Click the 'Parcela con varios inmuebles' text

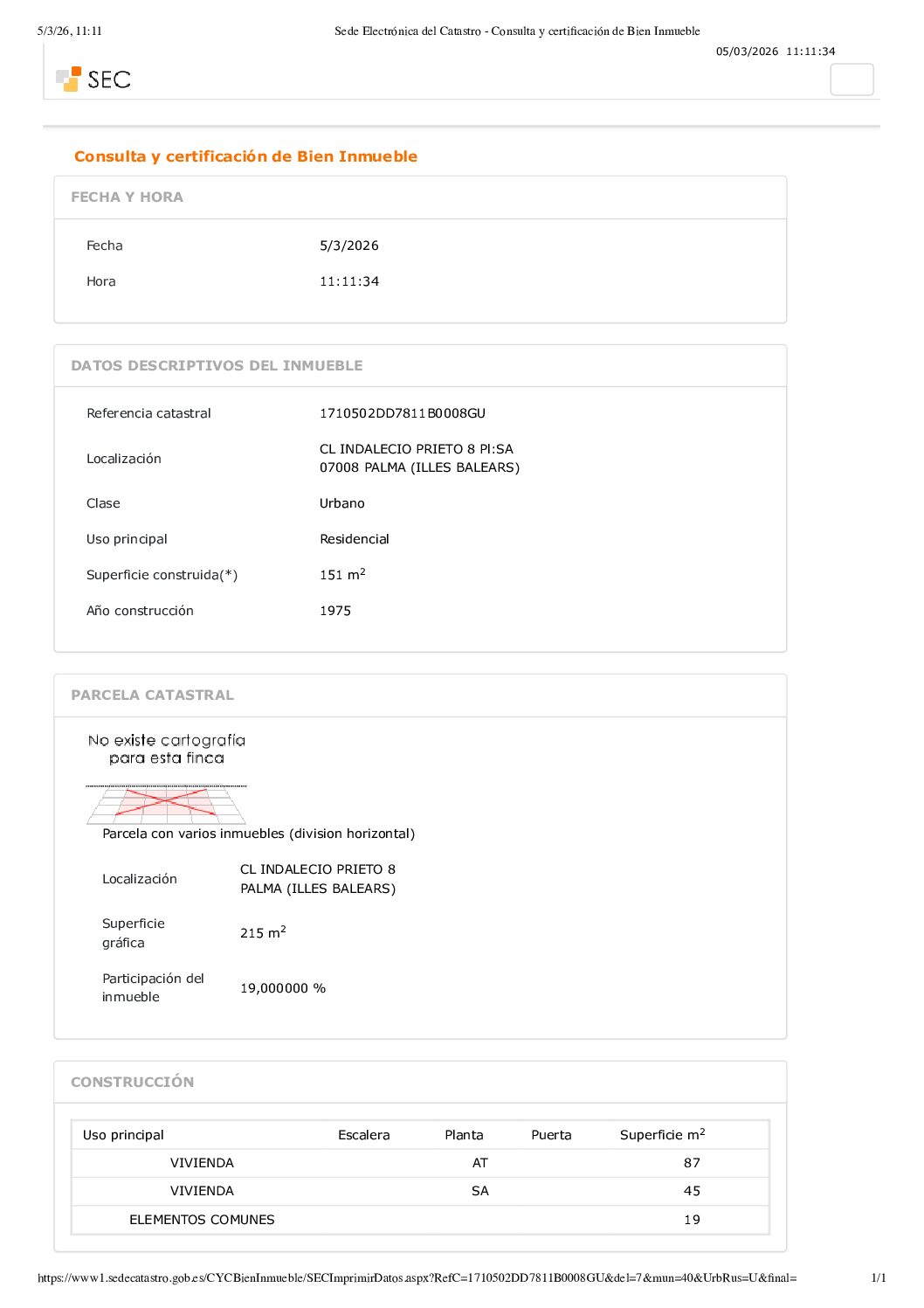pos(259,834)
